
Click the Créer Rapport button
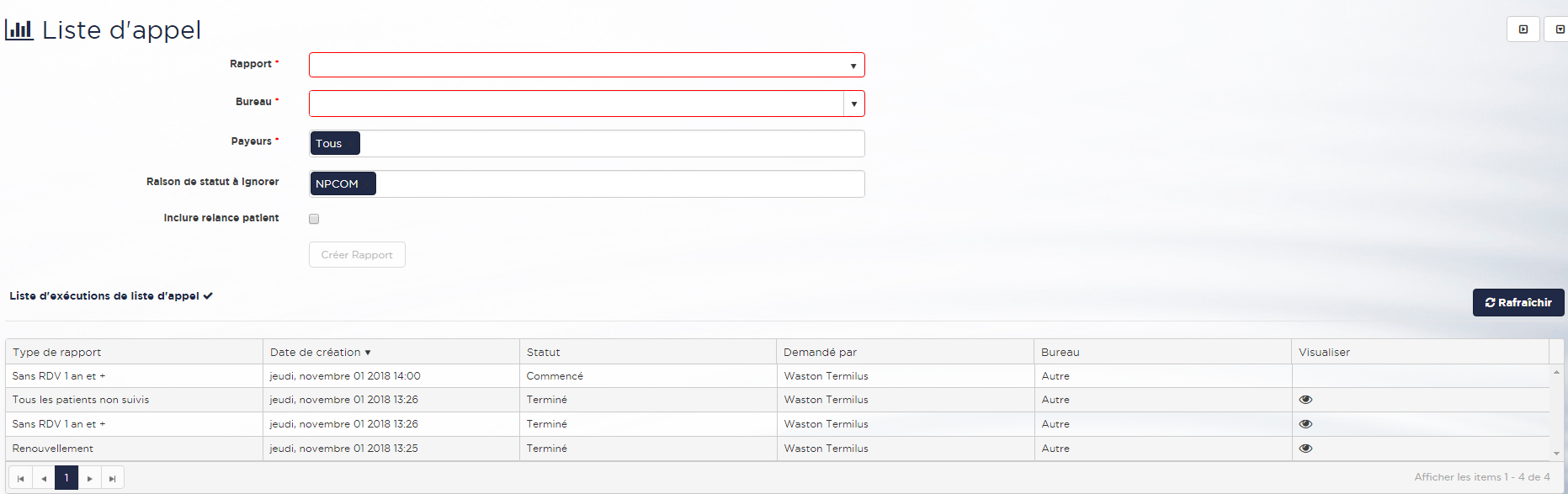point(357,255)
